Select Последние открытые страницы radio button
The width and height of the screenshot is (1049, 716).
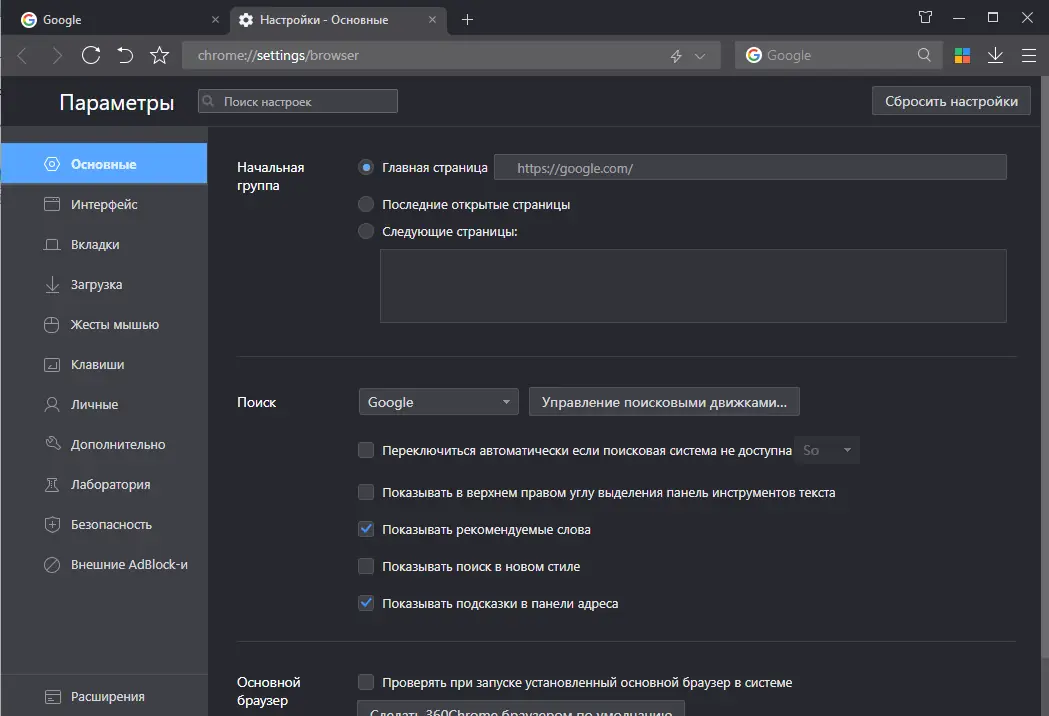[x=365, y=205]
